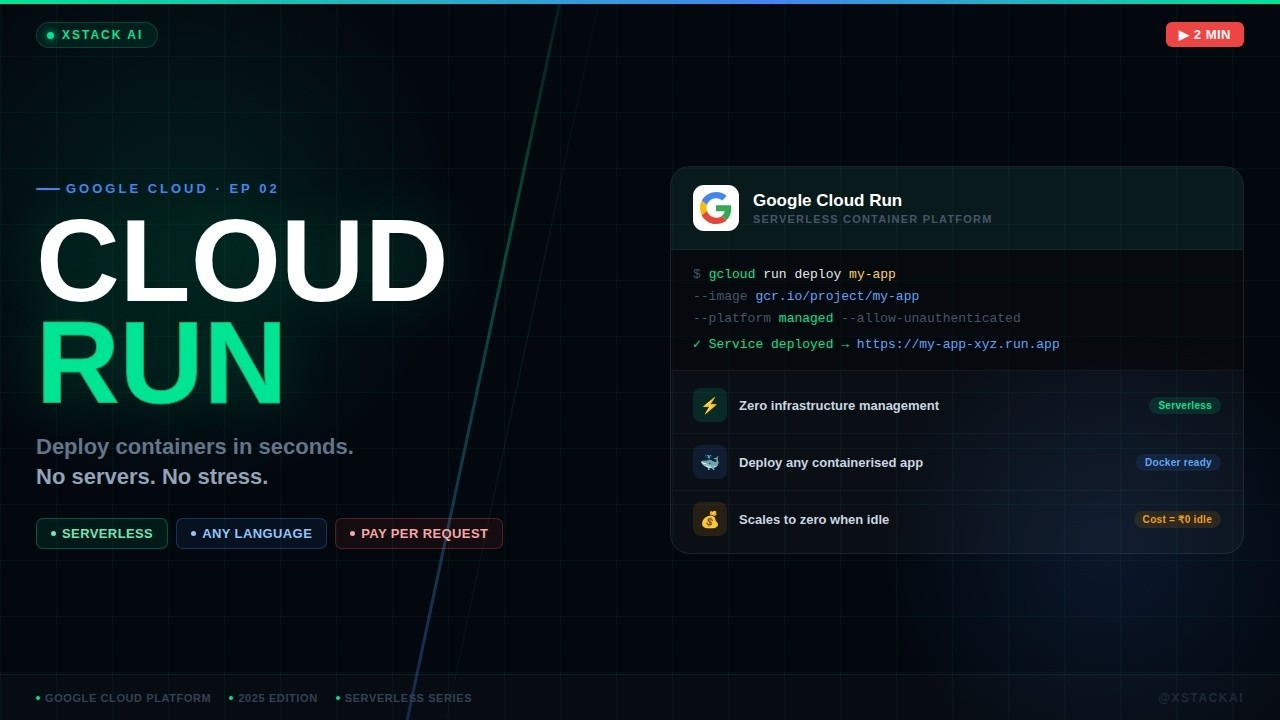Click the @XSTACKAI handle

1200,697
